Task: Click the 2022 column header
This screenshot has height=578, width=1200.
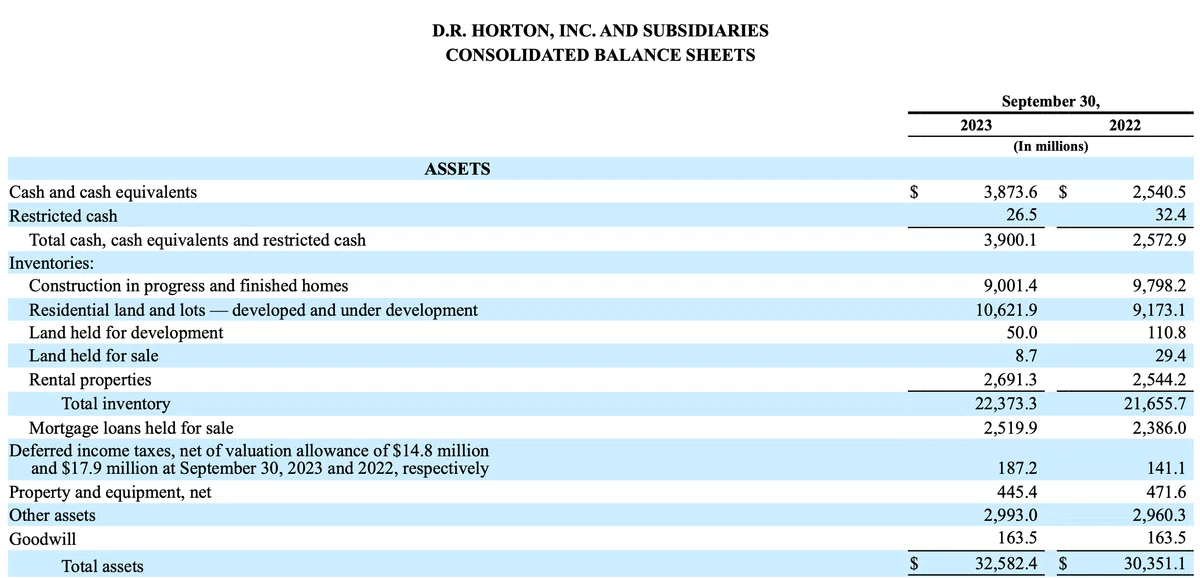Action: click(x=1125, y=125)
